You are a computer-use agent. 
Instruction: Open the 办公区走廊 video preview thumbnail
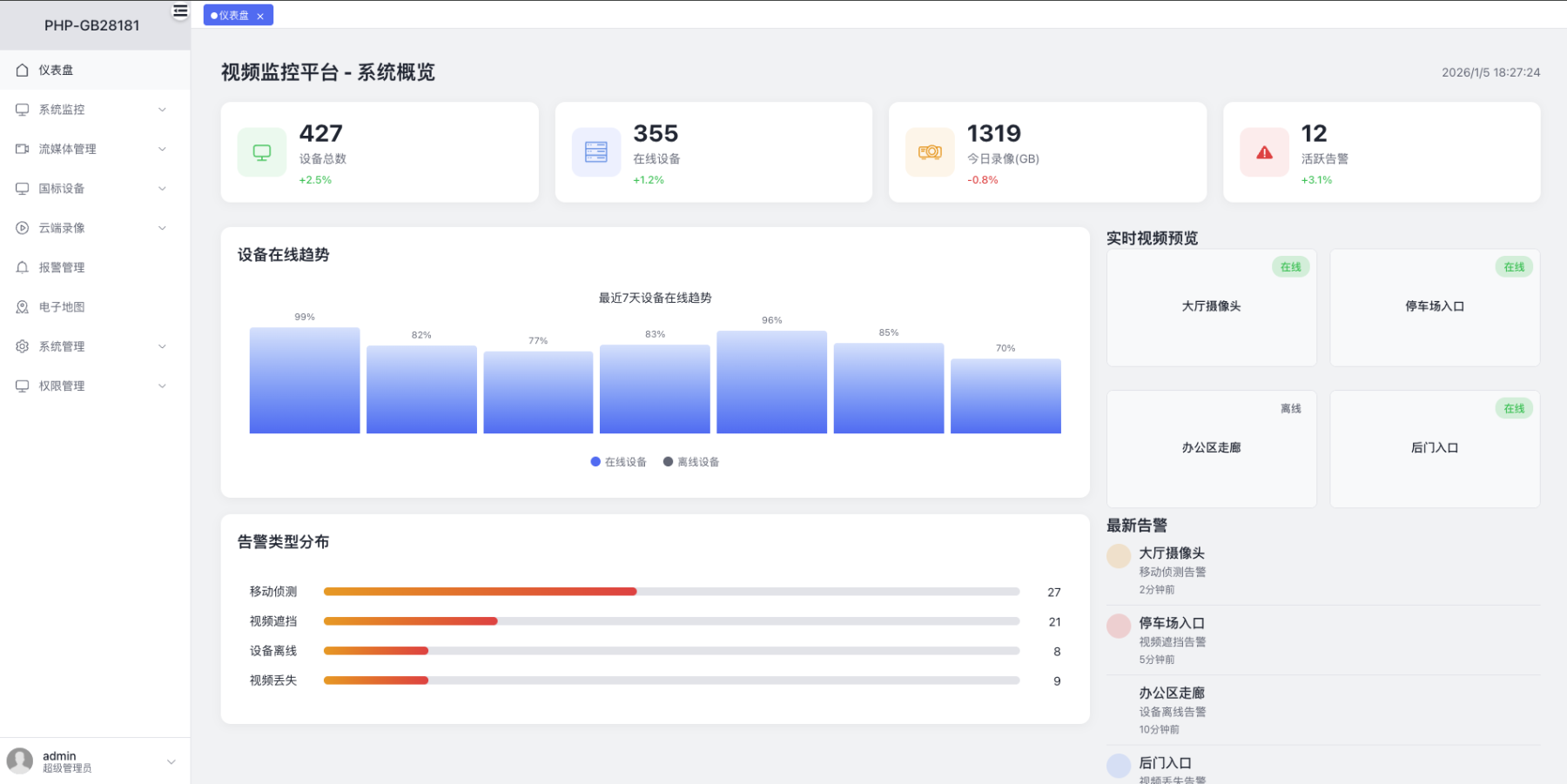pyautogui.click(x=1210, y=448)
